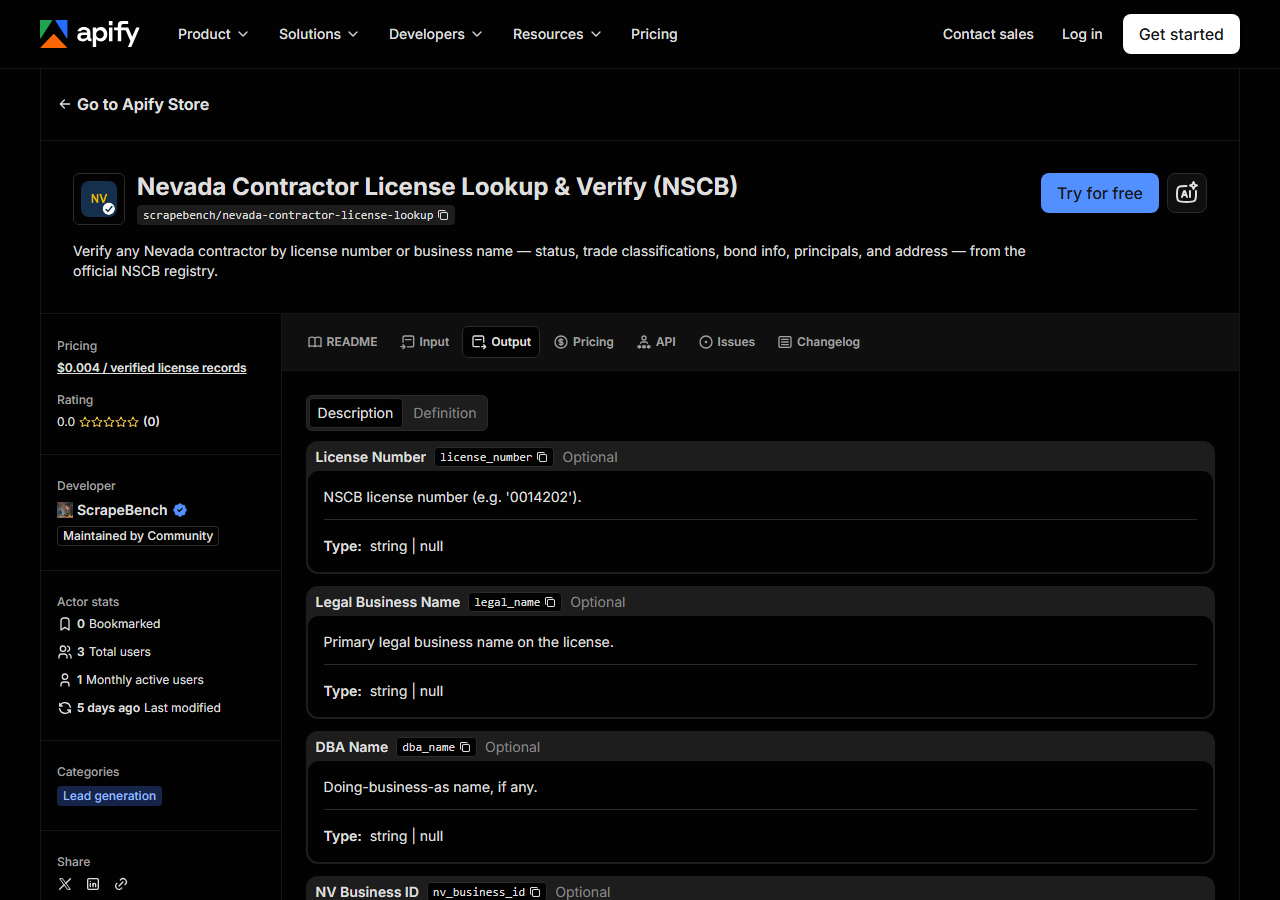Image resolution: width=1280 pixels, height=900 pixels.
Task: Switch to the Definition view
Action: [x=445, y=413]
